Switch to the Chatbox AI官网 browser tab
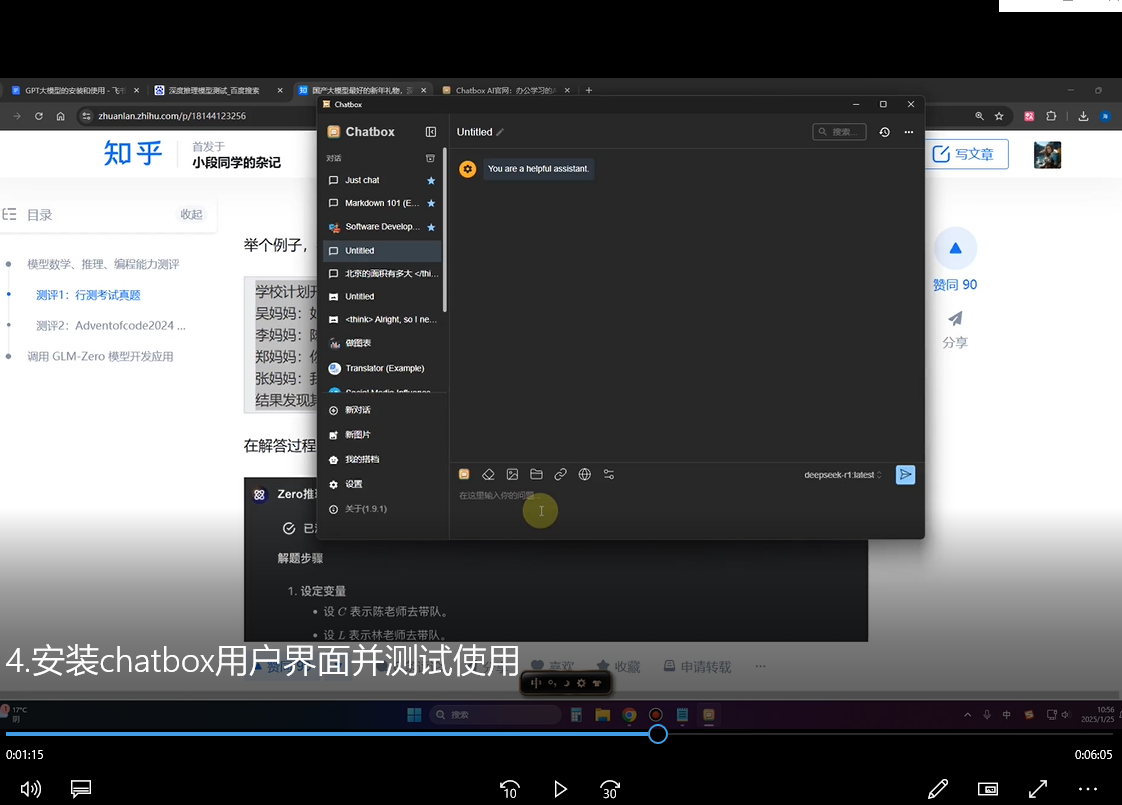This screenshot has height=805, width=1122. click(506, 90)
